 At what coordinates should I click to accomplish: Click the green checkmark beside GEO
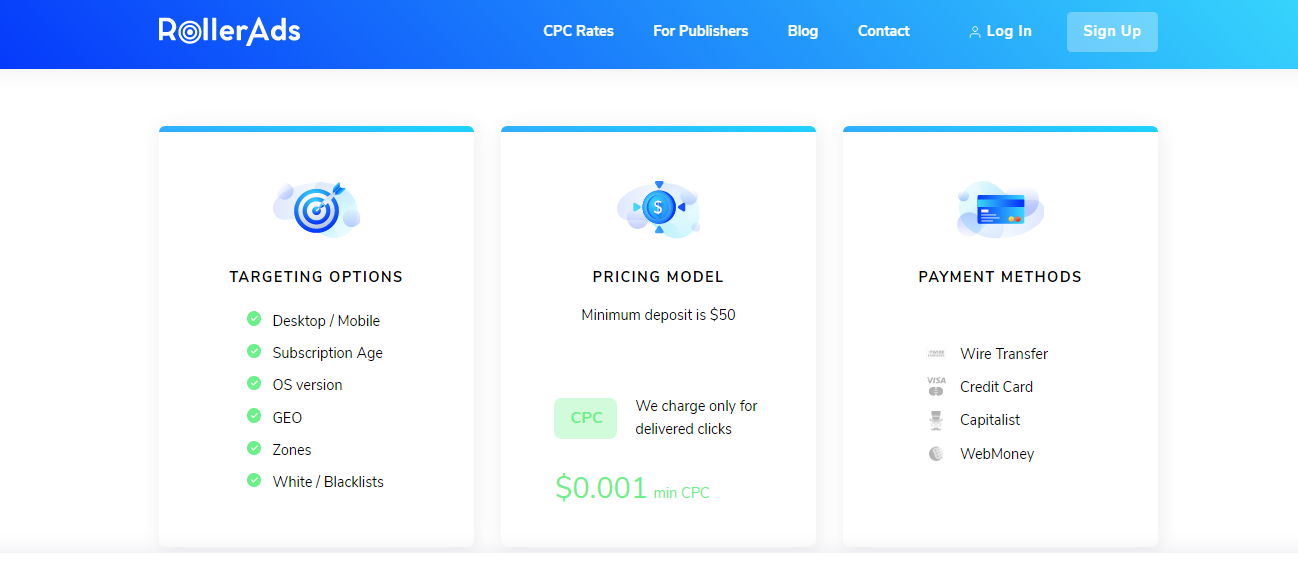[x=254, y=416]
